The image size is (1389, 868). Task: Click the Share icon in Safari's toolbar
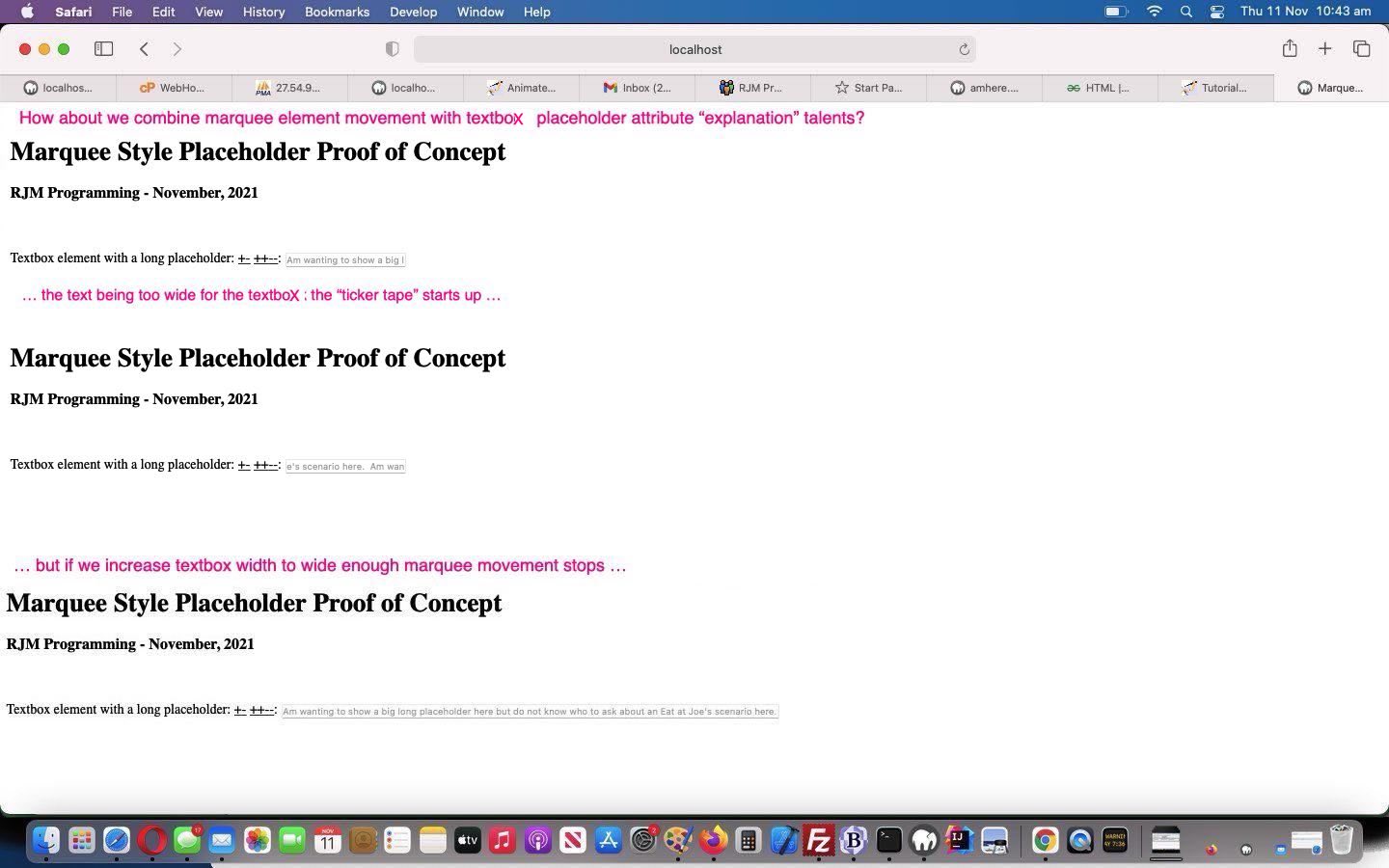1290,48
